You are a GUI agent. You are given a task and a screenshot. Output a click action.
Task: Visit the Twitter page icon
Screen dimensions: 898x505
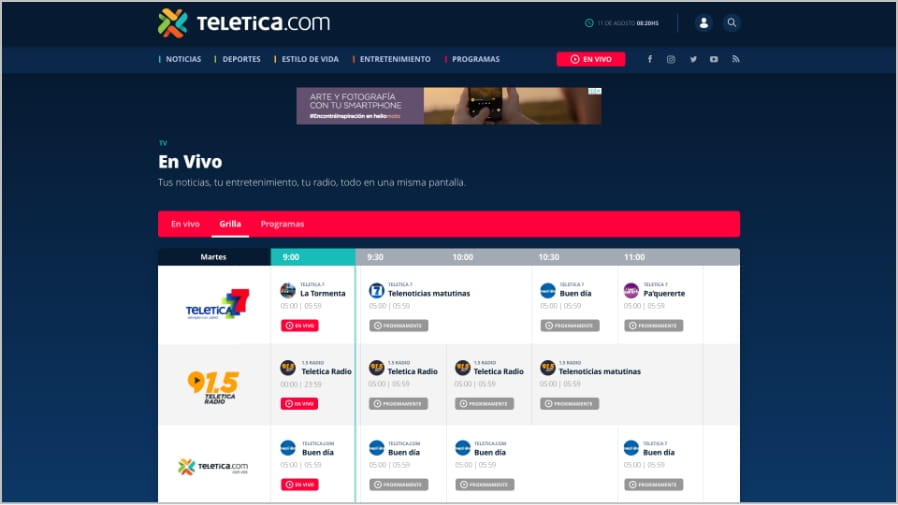click(693, 59)
